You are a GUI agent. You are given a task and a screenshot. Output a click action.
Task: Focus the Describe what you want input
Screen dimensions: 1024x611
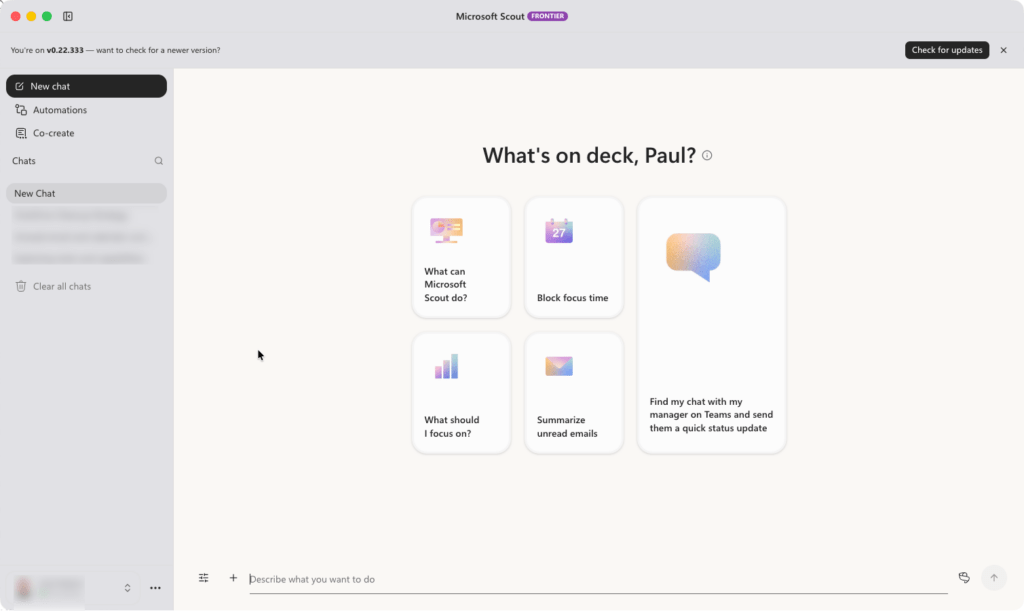[x=598, y=579]
